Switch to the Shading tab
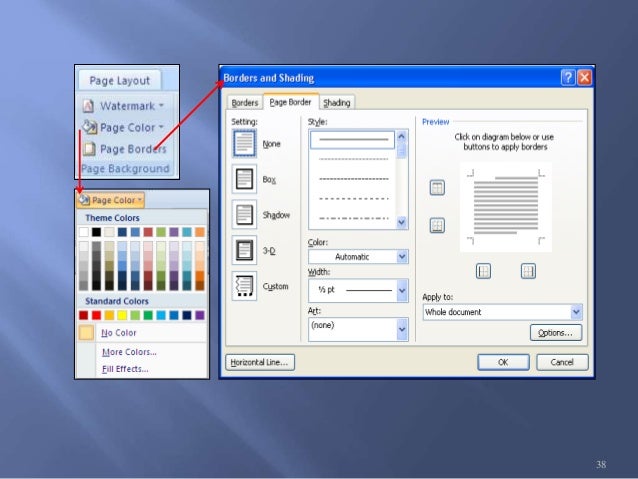Screen dimensions: 638x479 [x=336, y=103]
